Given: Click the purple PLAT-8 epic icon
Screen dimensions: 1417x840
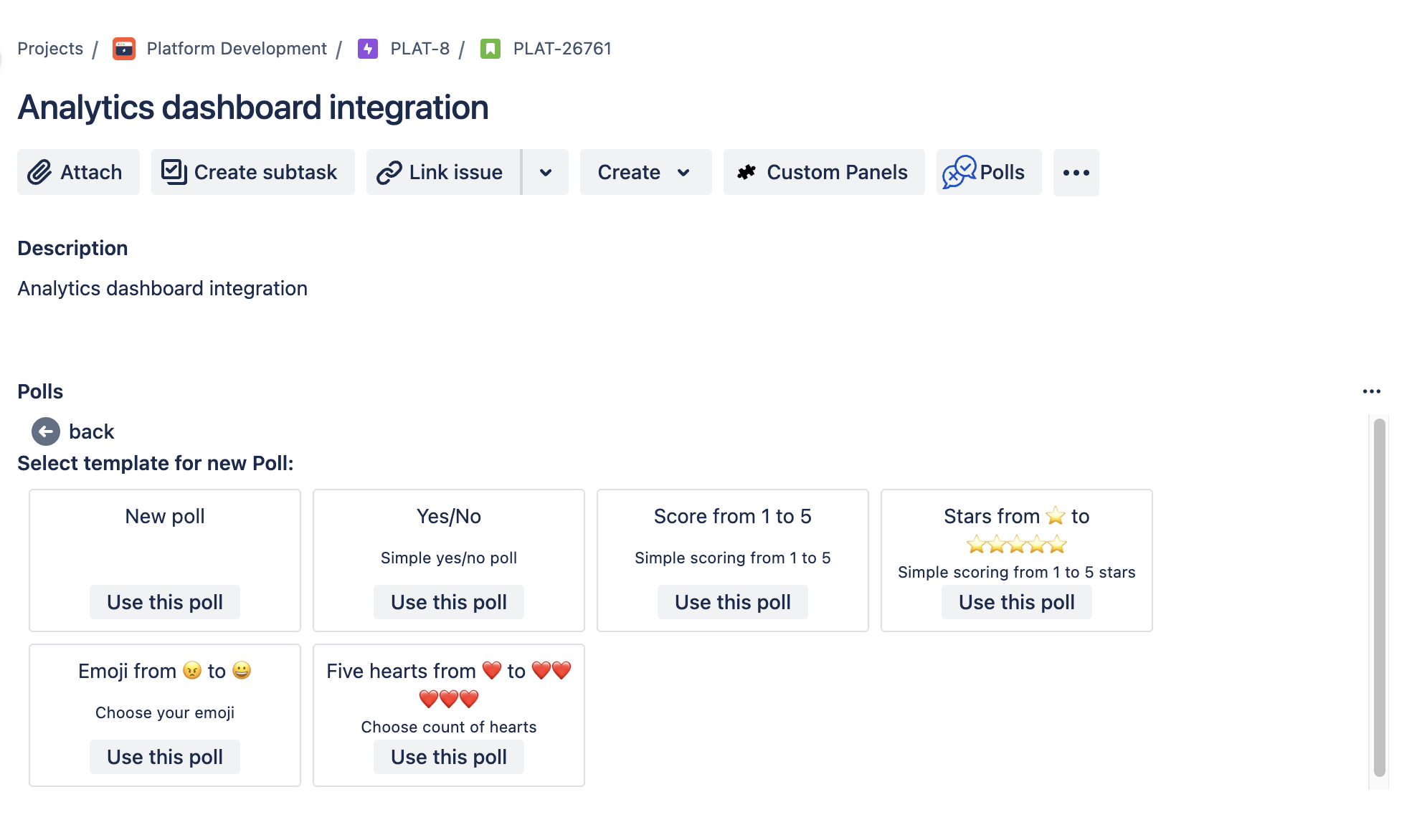Looking at the screenshot, I should (367, 48).
